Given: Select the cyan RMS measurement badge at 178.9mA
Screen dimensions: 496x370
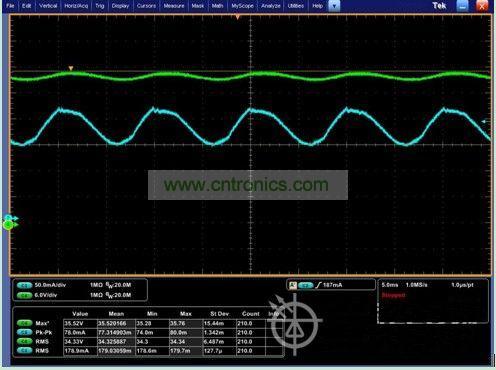Looking at the screenshot, I should 24,351.
